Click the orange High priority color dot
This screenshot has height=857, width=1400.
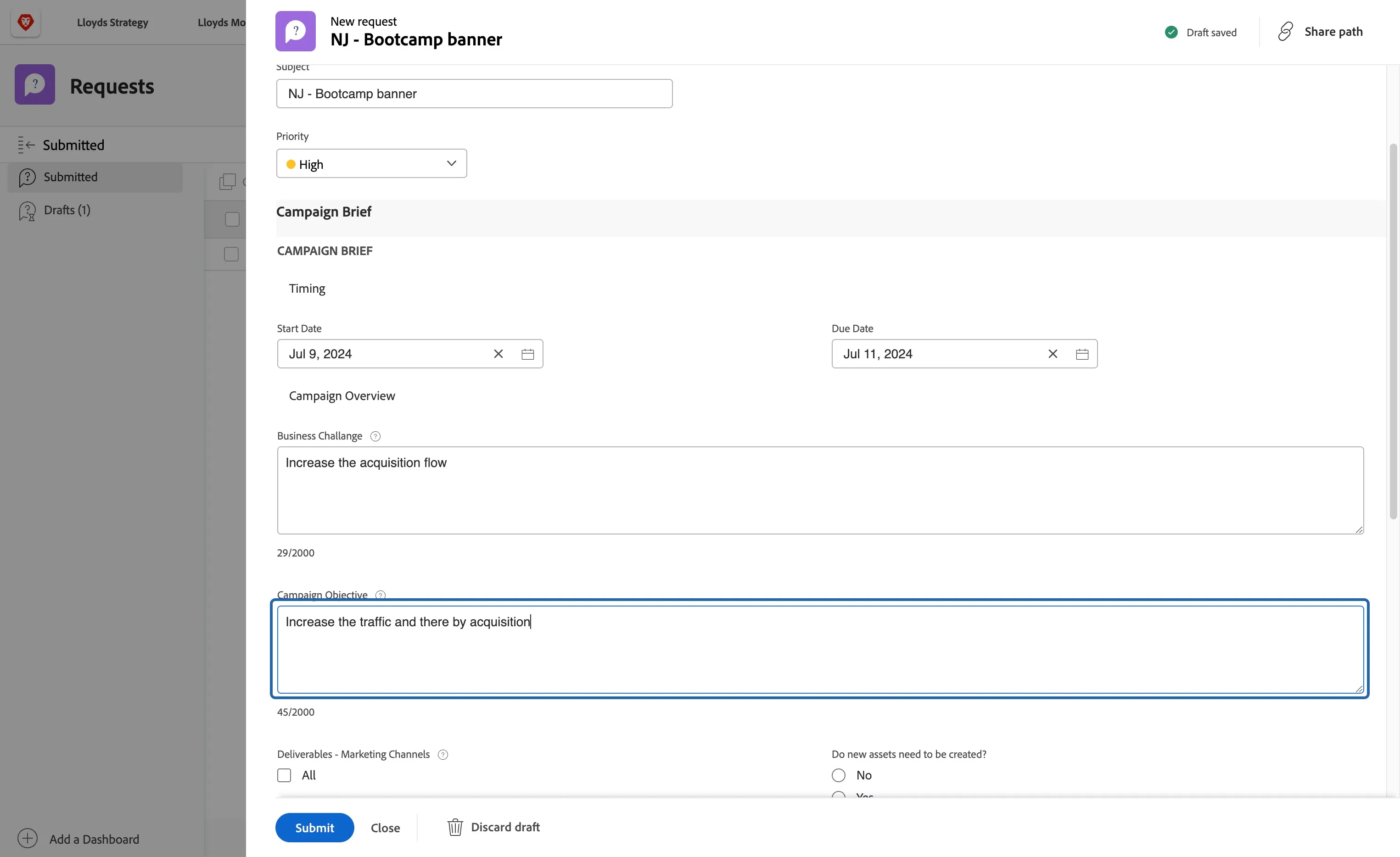(291, 164)
